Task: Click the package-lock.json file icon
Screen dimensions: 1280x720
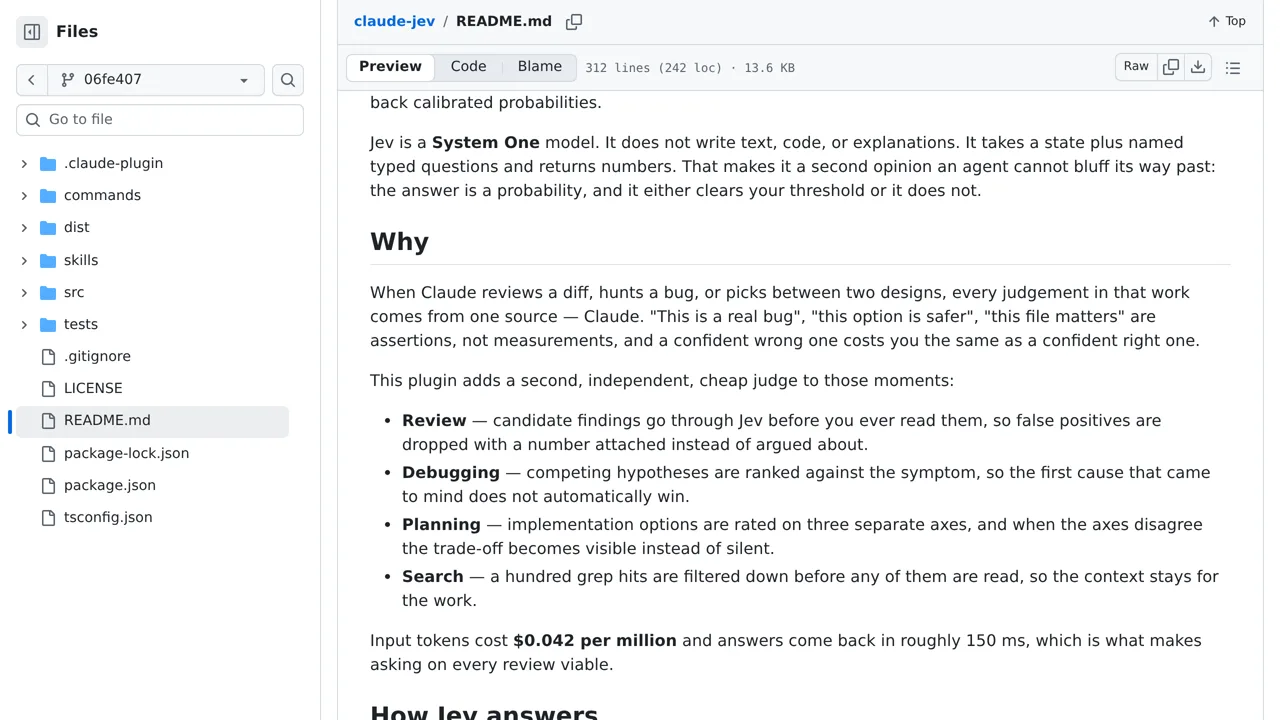Action: tap(48, 453)
